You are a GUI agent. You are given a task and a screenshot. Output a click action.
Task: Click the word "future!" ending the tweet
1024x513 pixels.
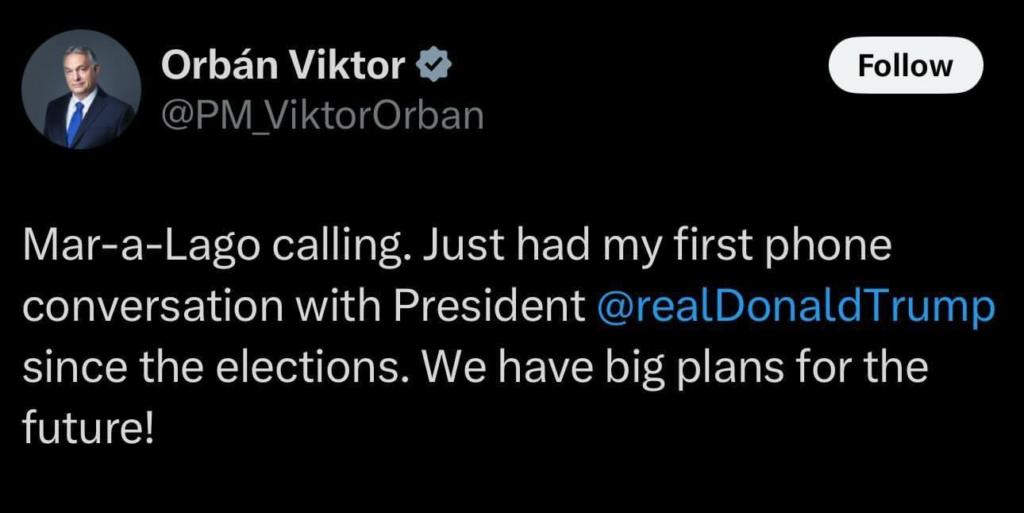pyautogui.click(x=88, y=429)
